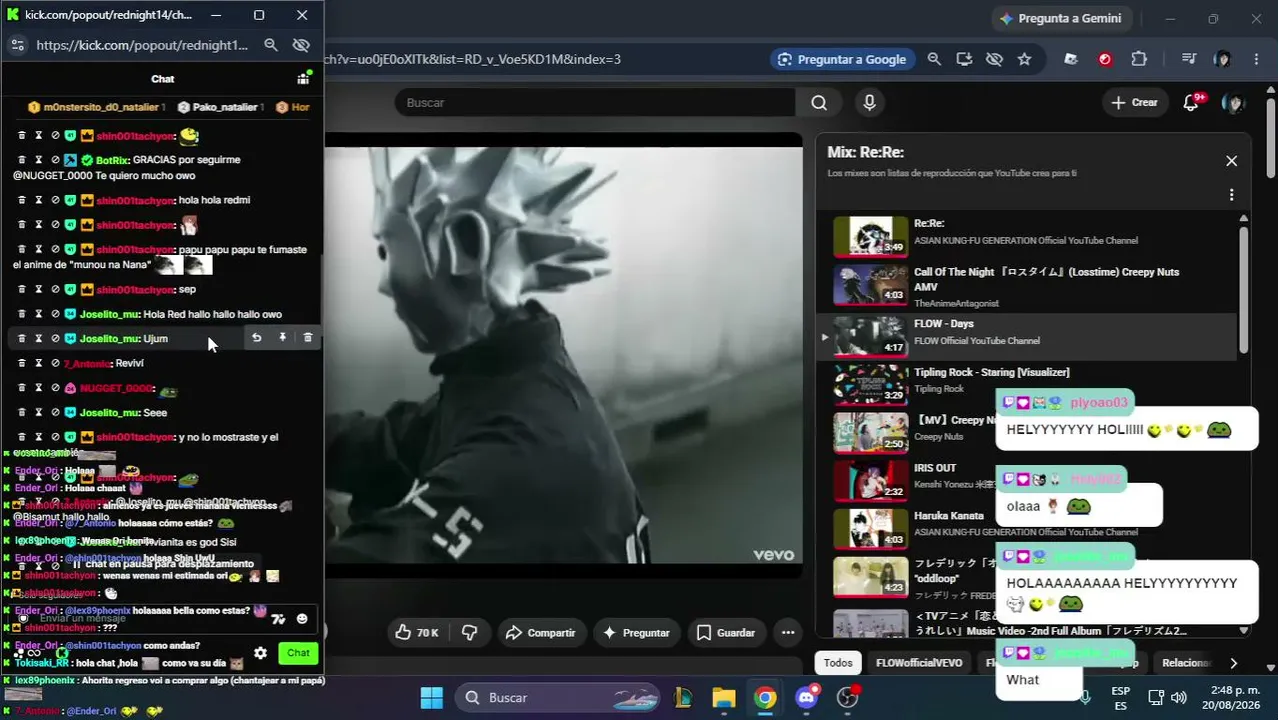Viewport: 1278px width, 720px height.
Task: Save video with 'Guardar' button
Action: pyautogui.click(x=726, y=633)
